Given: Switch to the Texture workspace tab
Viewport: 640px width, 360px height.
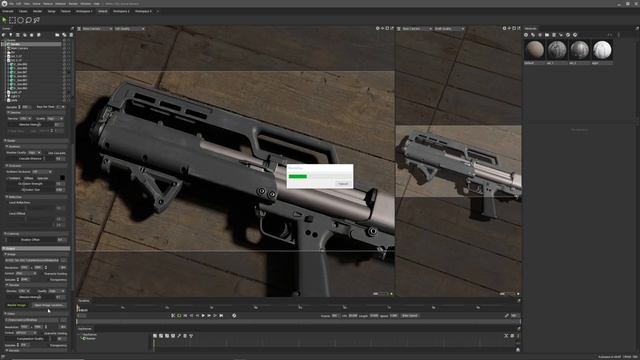Looking at the screenshot, I should pyautogui.click(x=66, y=11).
